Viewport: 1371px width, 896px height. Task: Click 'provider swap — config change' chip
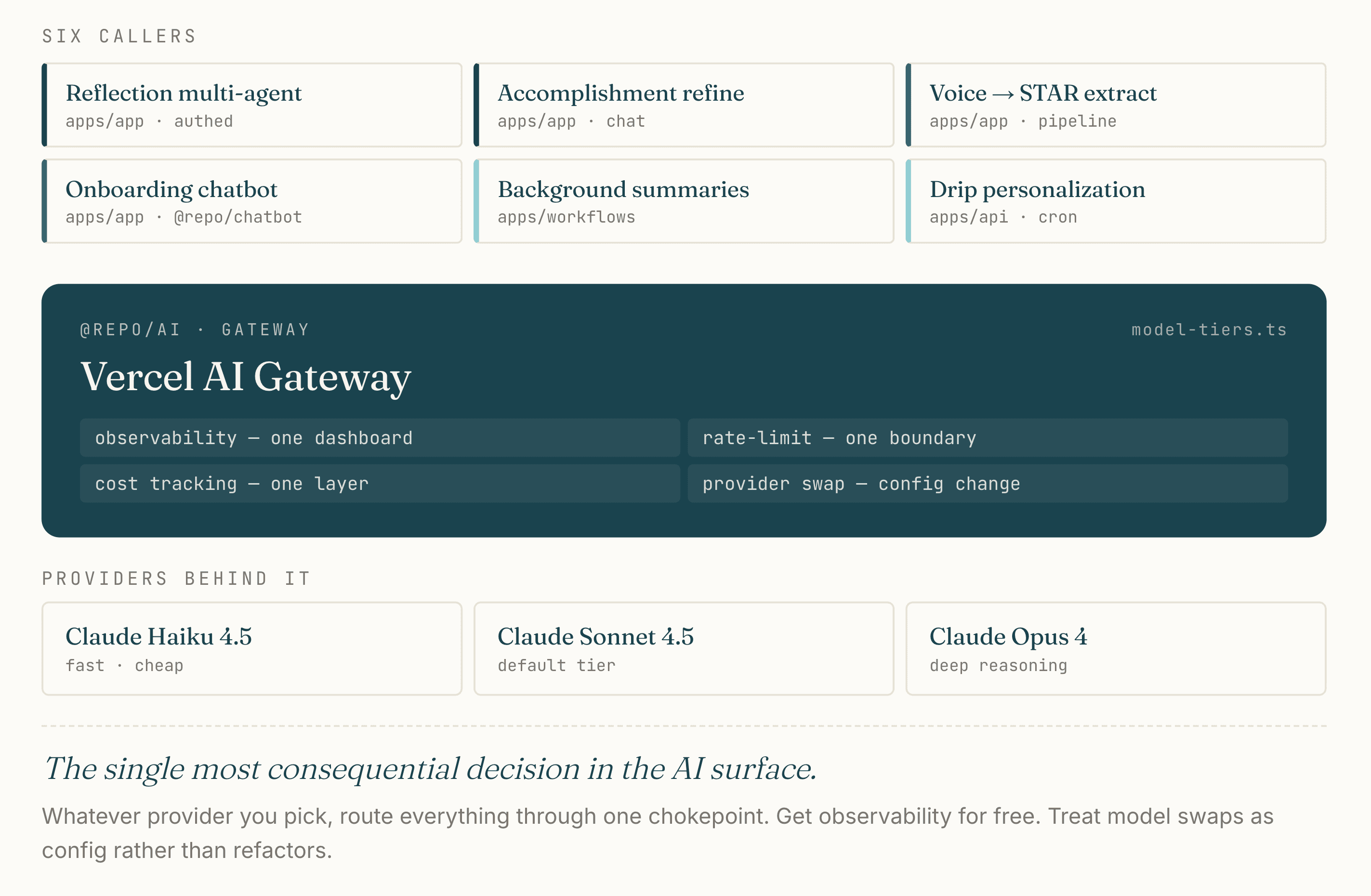988,484
